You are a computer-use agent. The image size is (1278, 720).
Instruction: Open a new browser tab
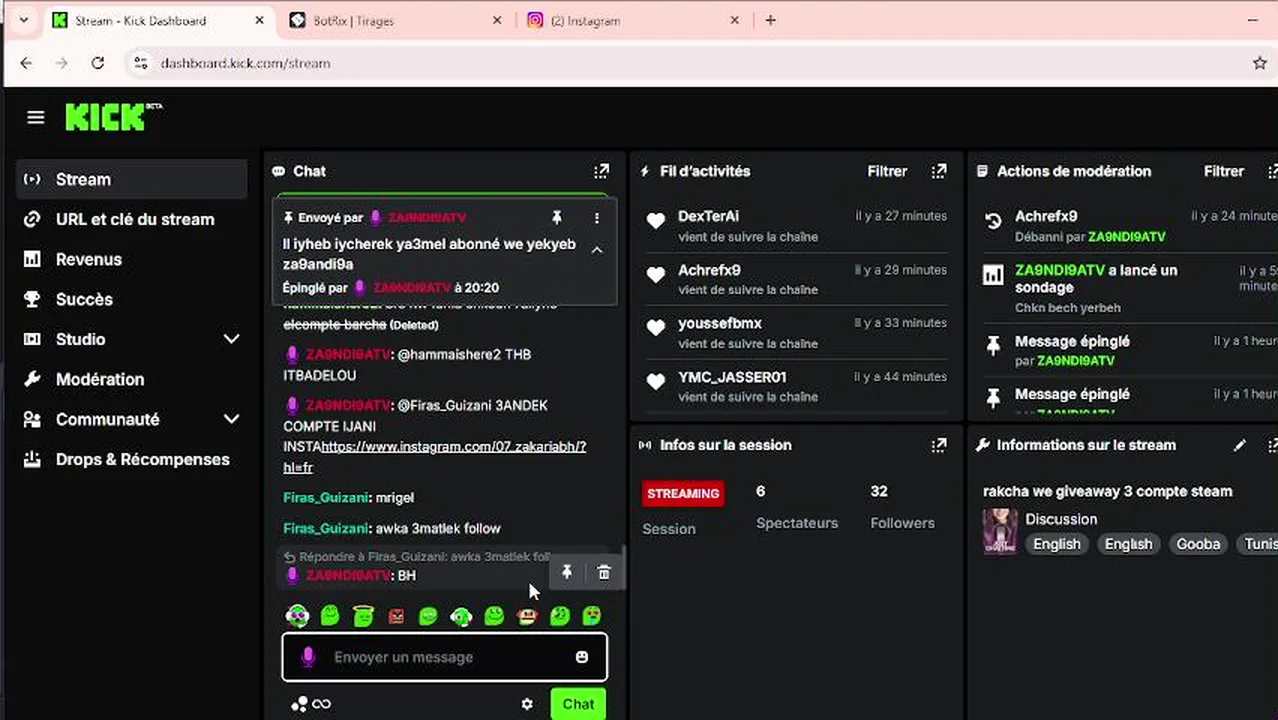click(770, 20)
